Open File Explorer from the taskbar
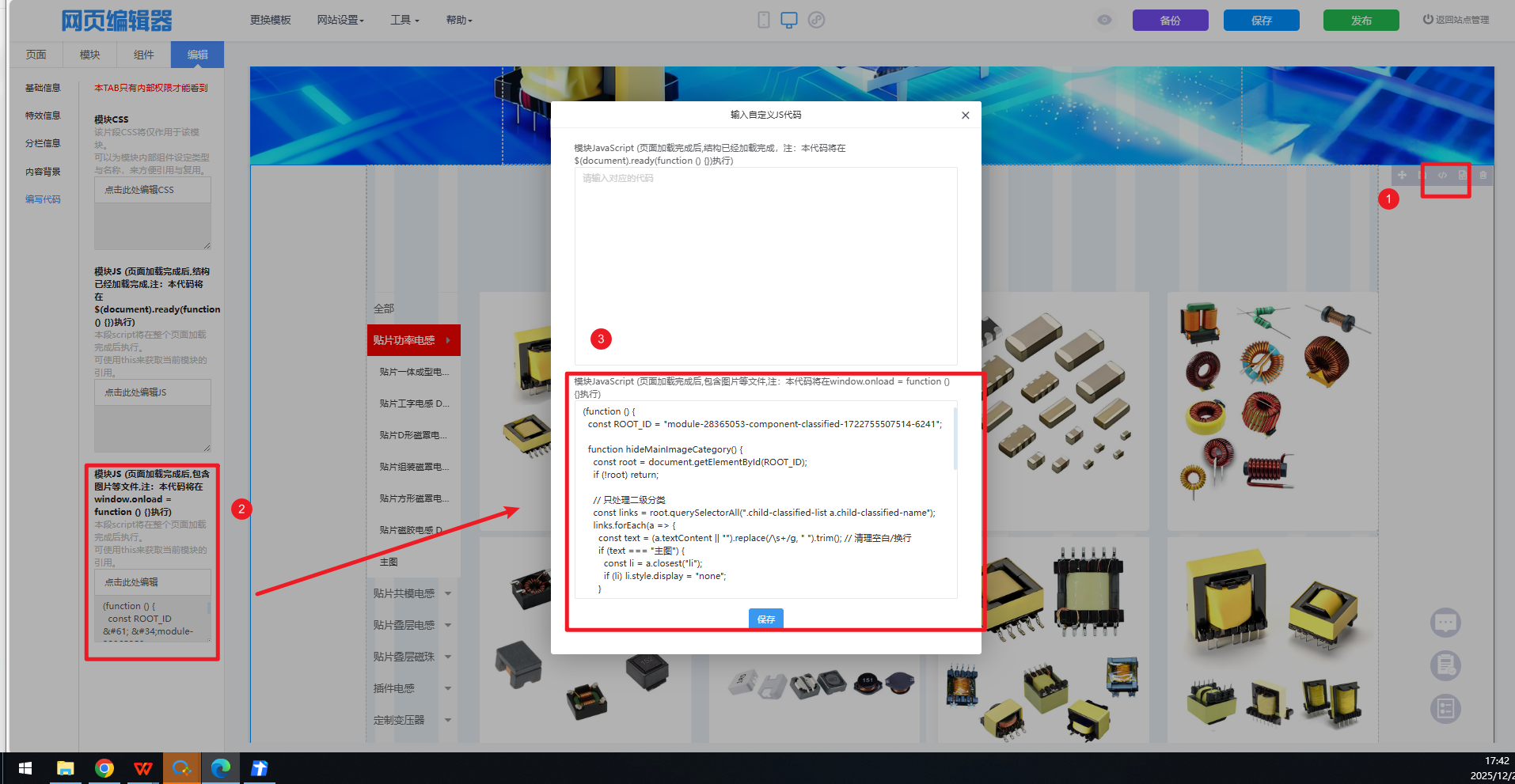This screenshot has height=784, width=1515. (65, 768)
